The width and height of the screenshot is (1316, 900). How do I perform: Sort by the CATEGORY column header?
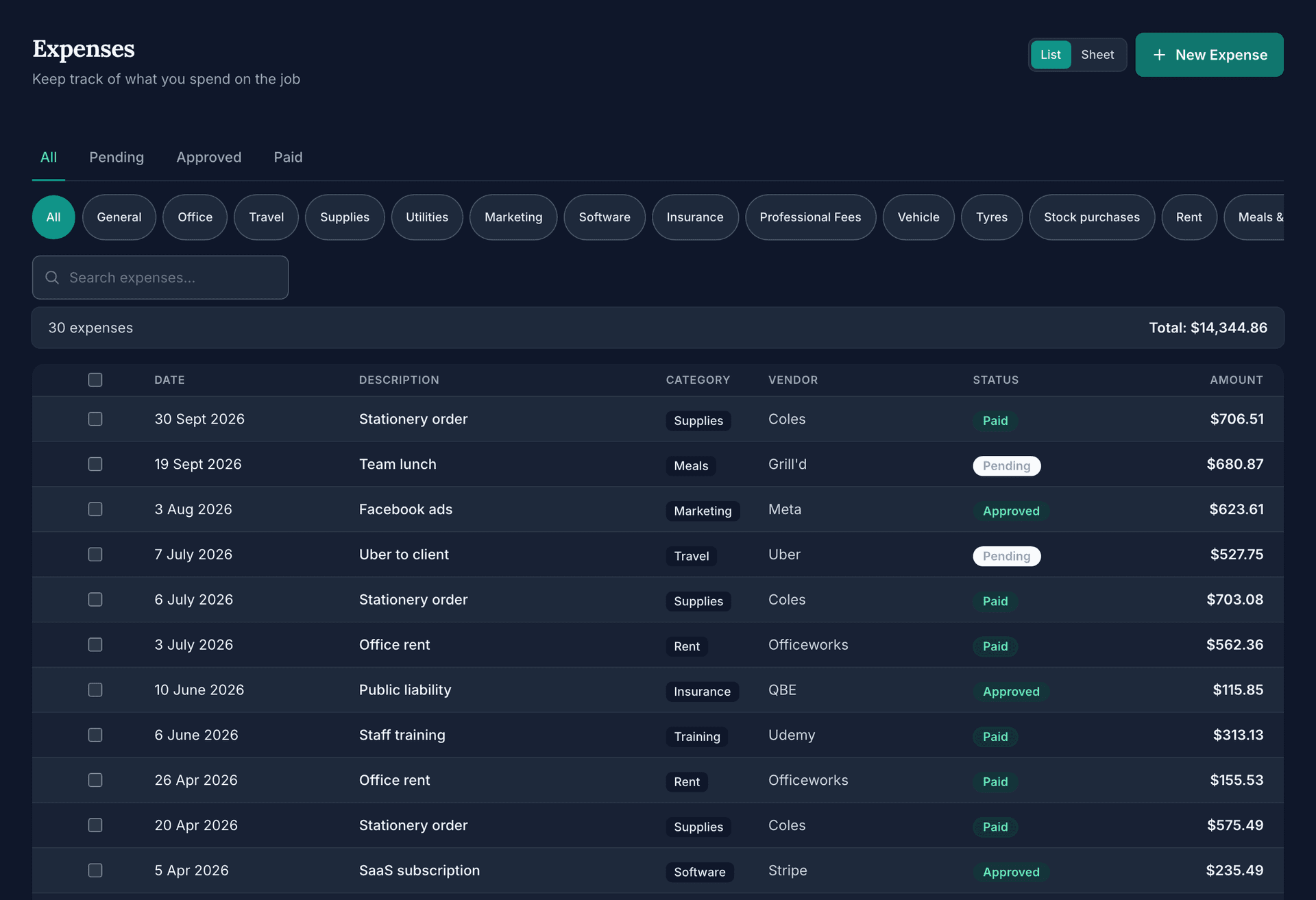[698, 380]
